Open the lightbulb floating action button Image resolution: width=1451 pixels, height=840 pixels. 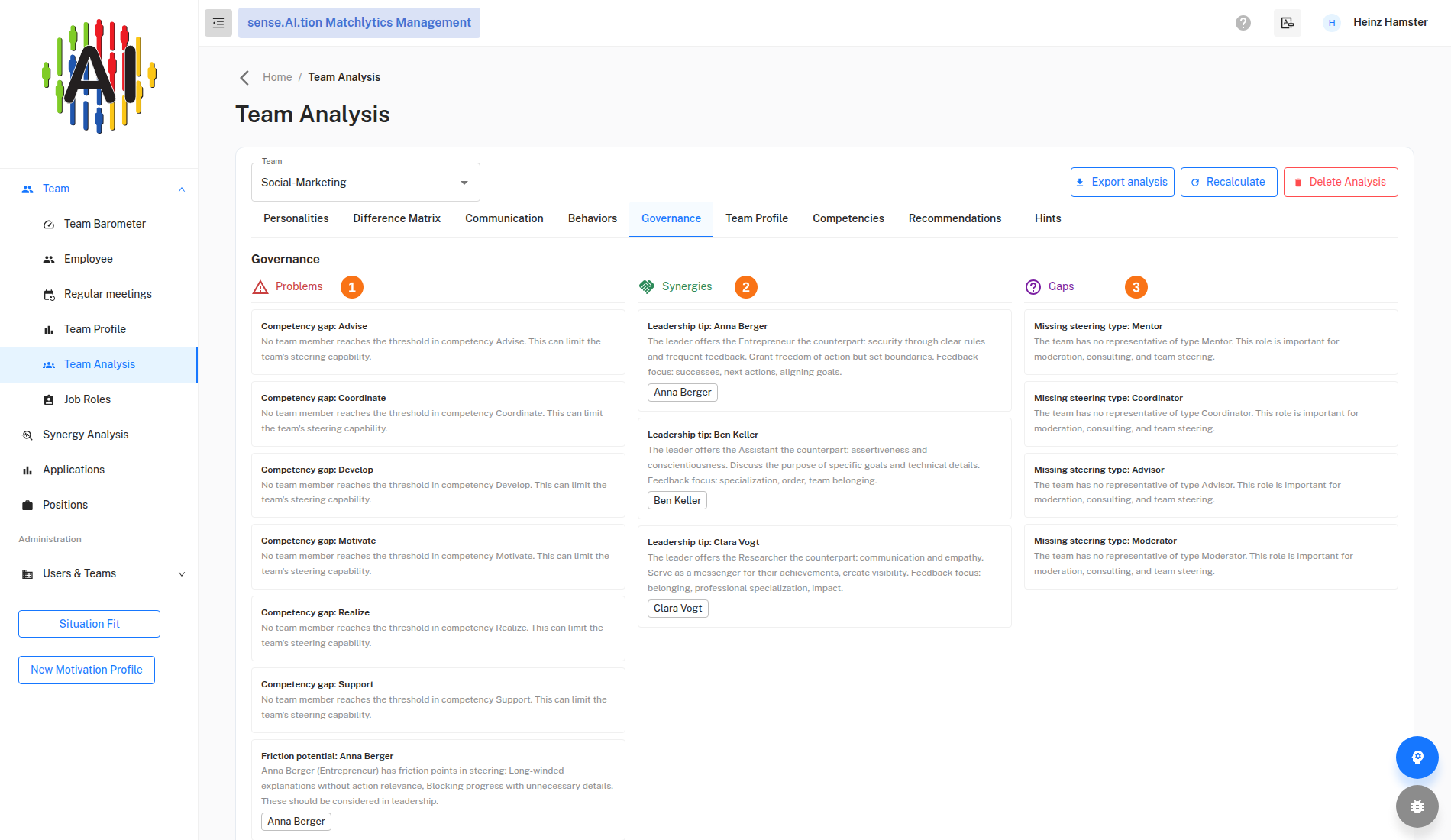[1417, 758]
